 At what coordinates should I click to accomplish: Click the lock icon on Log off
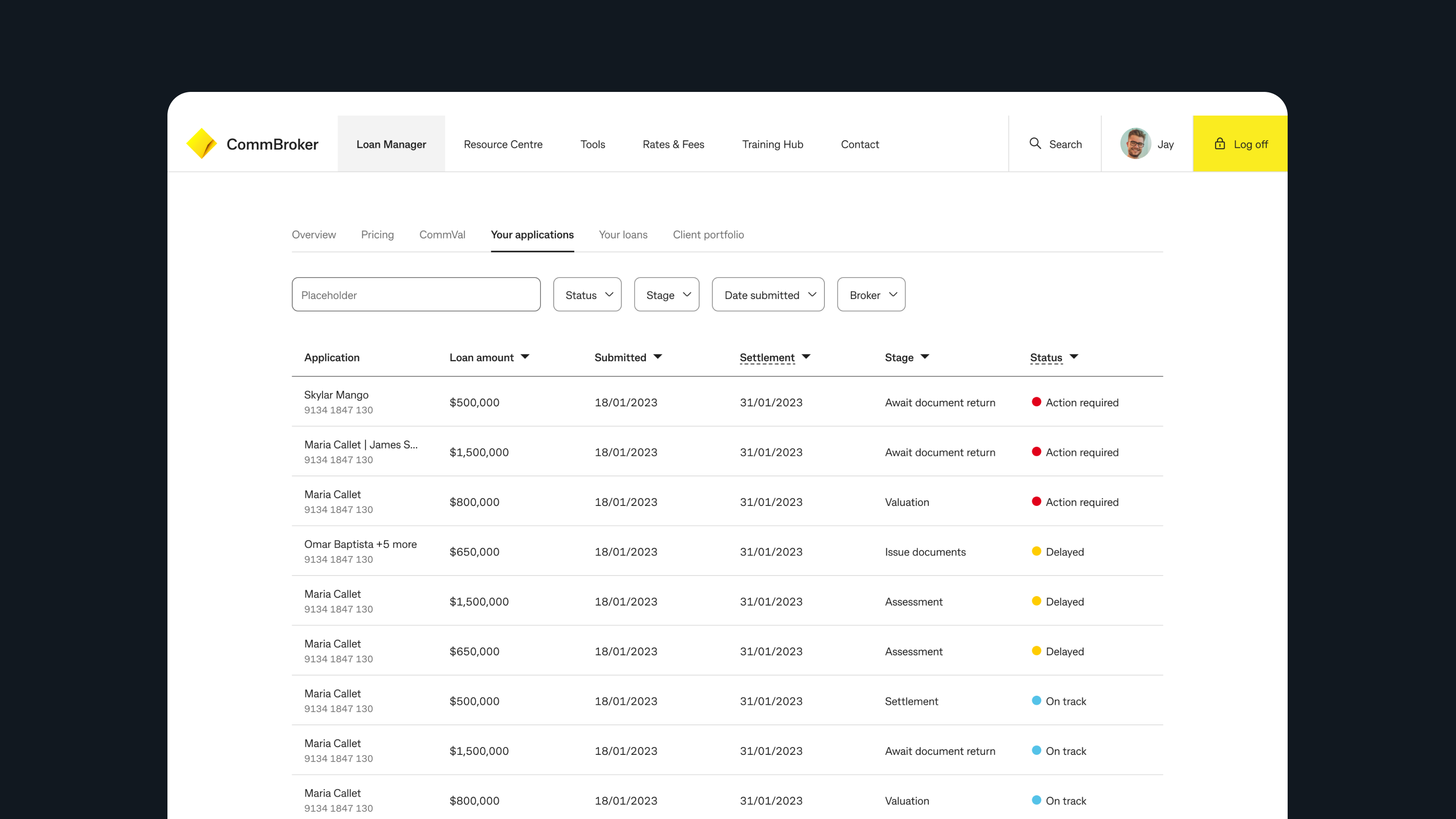pyautogui.click(x=1219, y=144)
